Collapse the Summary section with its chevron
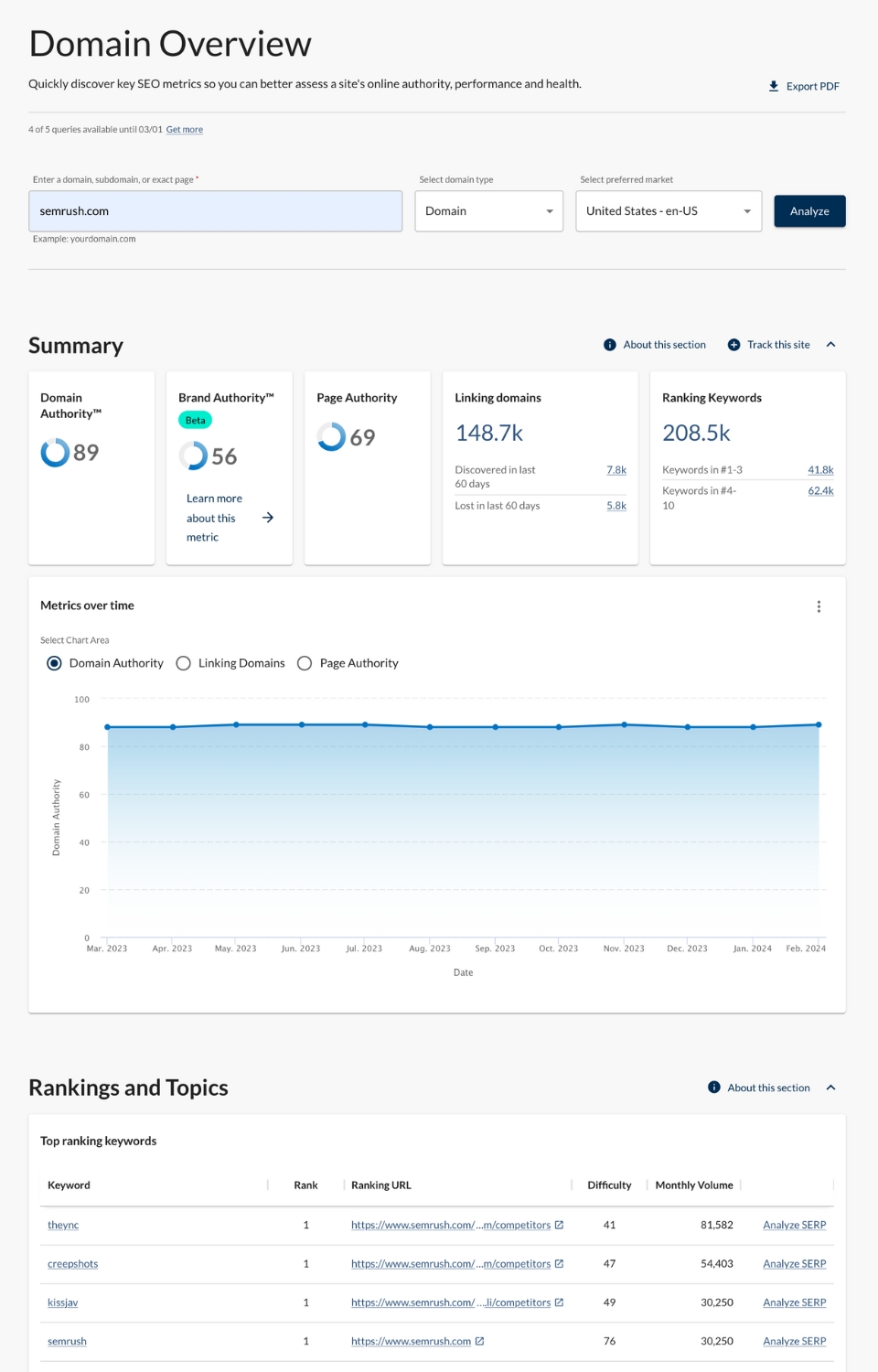Screen dimensions: 878x1372 [x=830, y=344]
